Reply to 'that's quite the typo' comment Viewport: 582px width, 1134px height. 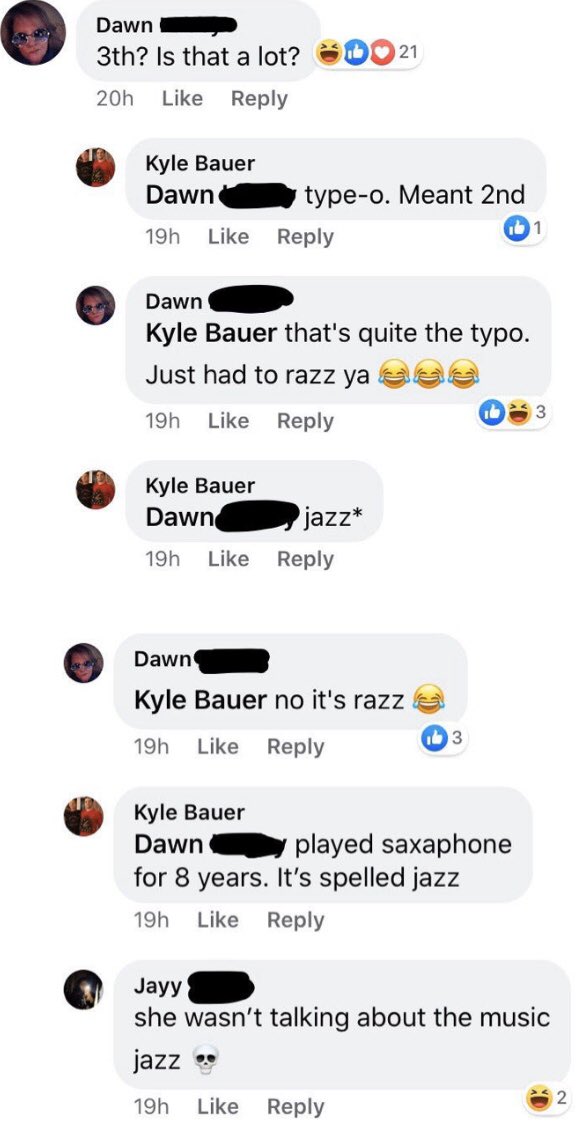click(x=305, y=421)
